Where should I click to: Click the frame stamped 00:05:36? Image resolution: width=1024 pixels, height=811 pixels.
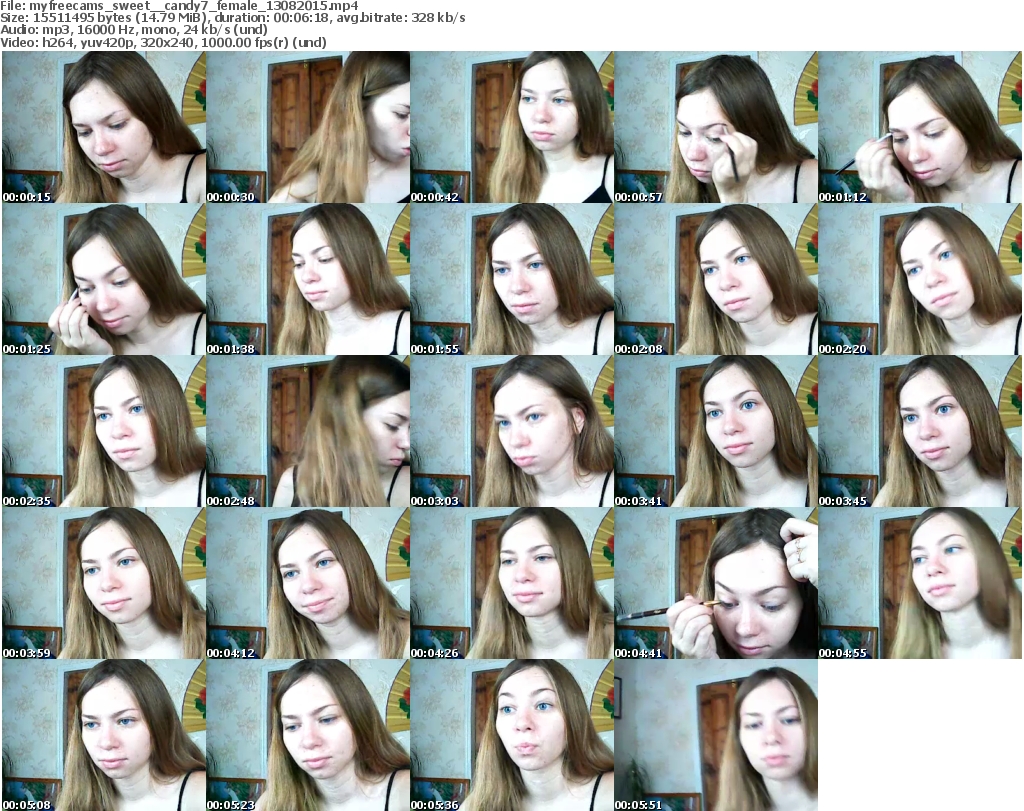click(512, 735)
